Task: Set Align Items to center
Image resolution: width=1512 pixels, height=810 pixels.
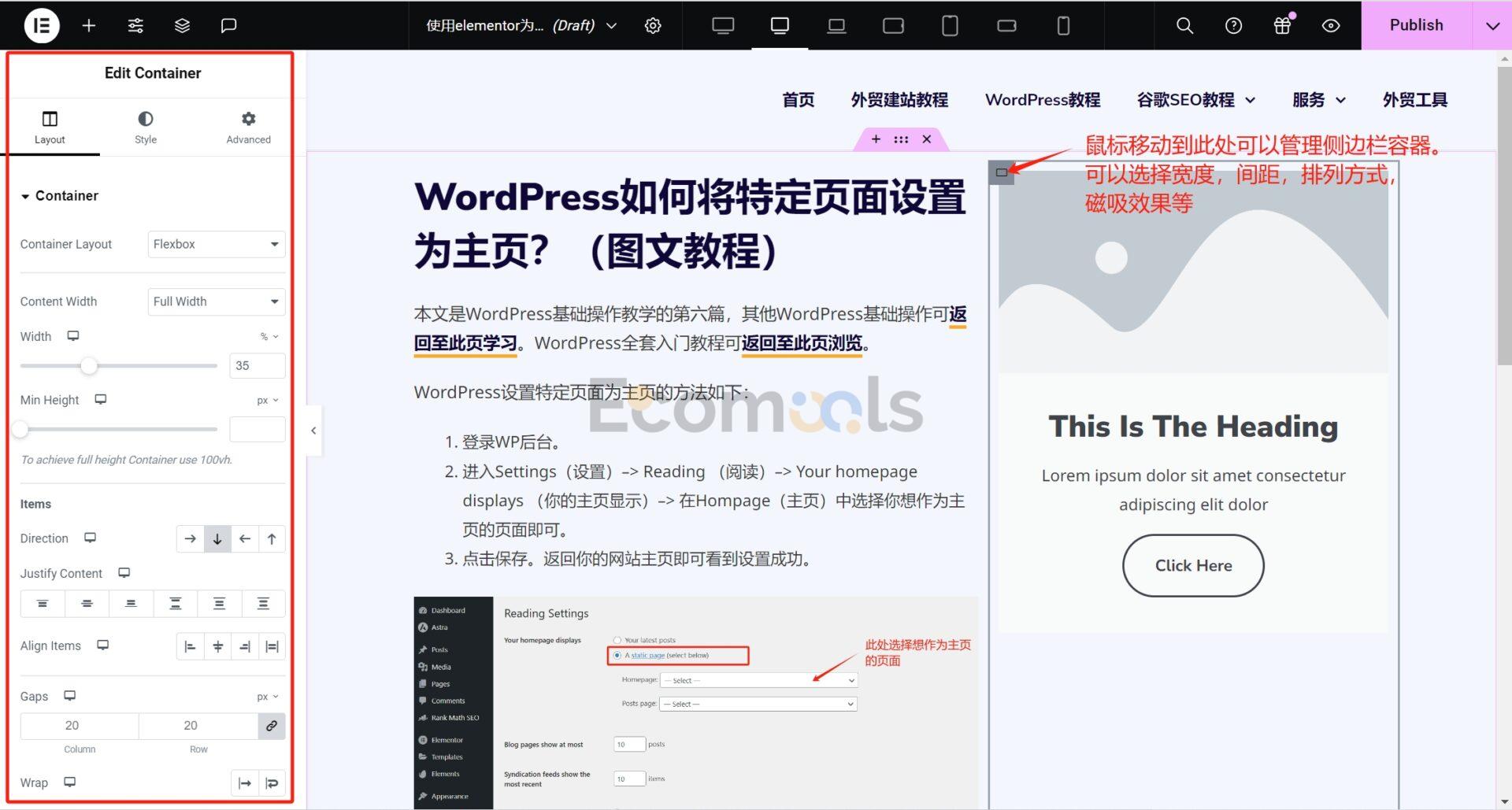Action: coord(217,646)
